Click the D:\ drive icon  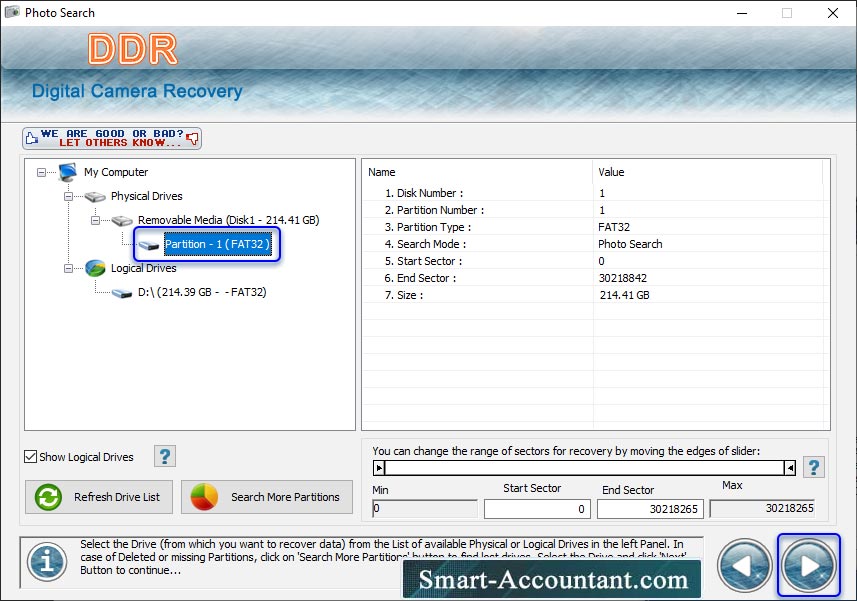[122, 293]
